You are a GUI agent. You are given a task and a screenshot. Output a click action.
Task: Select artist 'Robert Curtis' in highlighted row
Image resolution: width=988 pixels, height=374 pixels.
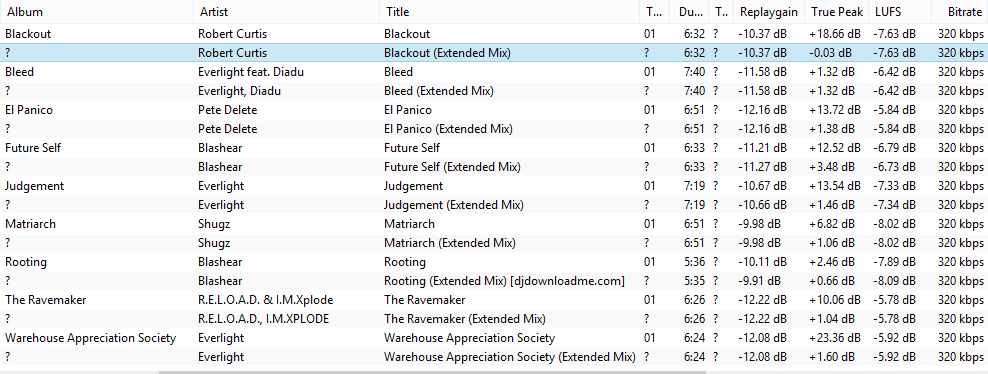coord(233,53)
